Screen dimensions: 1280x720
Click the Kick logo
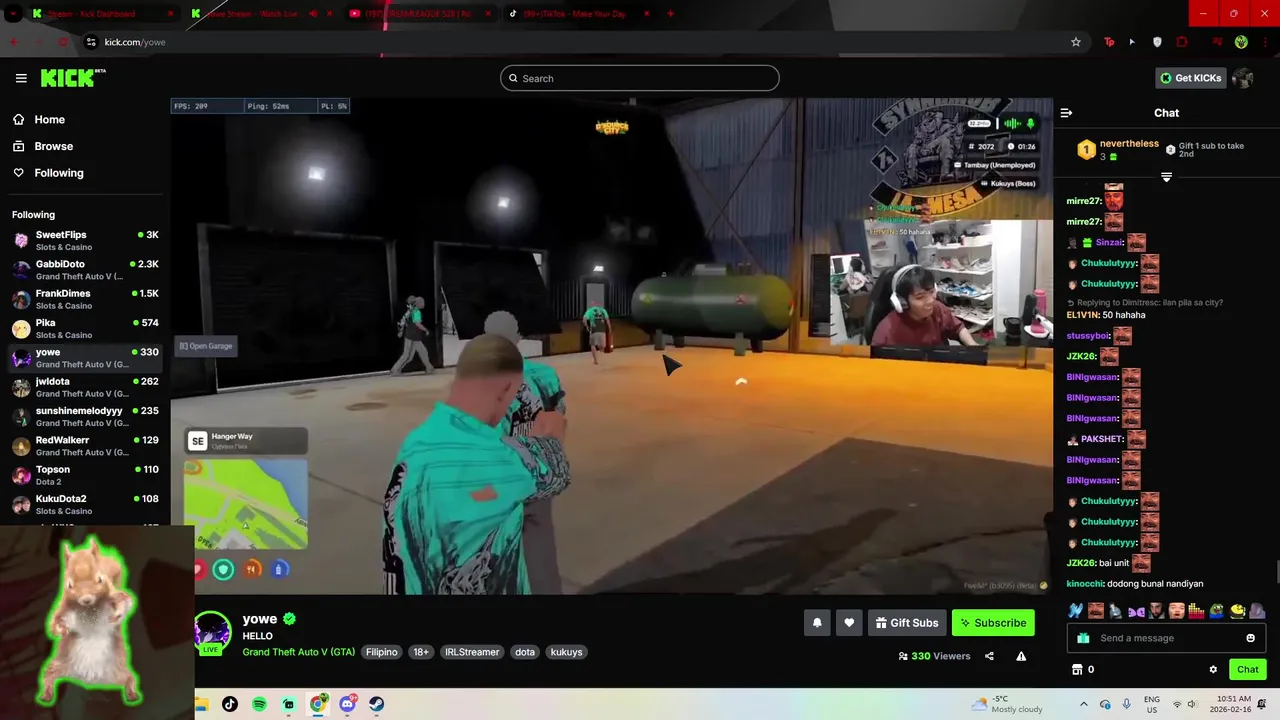click(x=72, y=78)
